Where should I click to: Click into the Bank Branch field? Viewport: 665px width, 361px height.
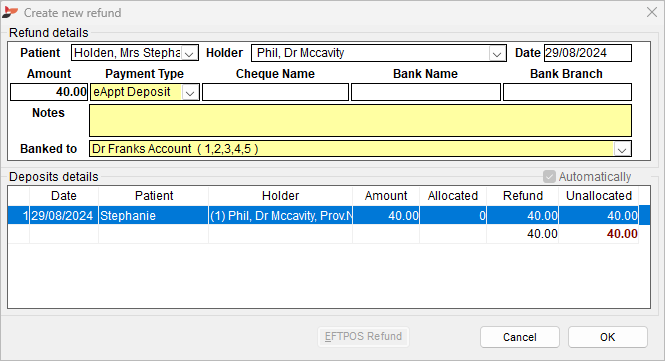click(567, 92)
